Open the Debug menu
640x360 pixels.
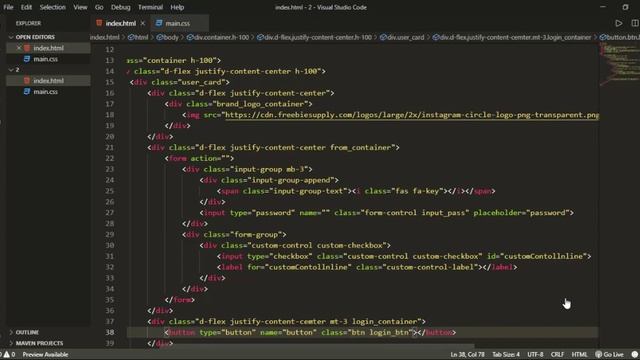point(120,7)
